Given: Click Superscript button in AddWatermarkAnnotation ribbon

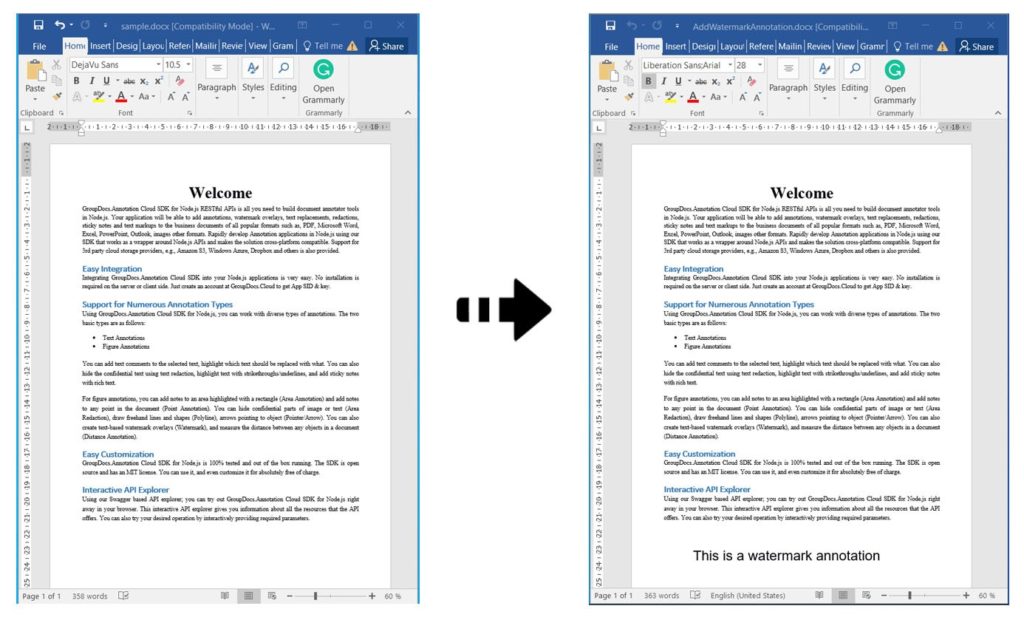Looking at the screenshot, I should point(730,81).
